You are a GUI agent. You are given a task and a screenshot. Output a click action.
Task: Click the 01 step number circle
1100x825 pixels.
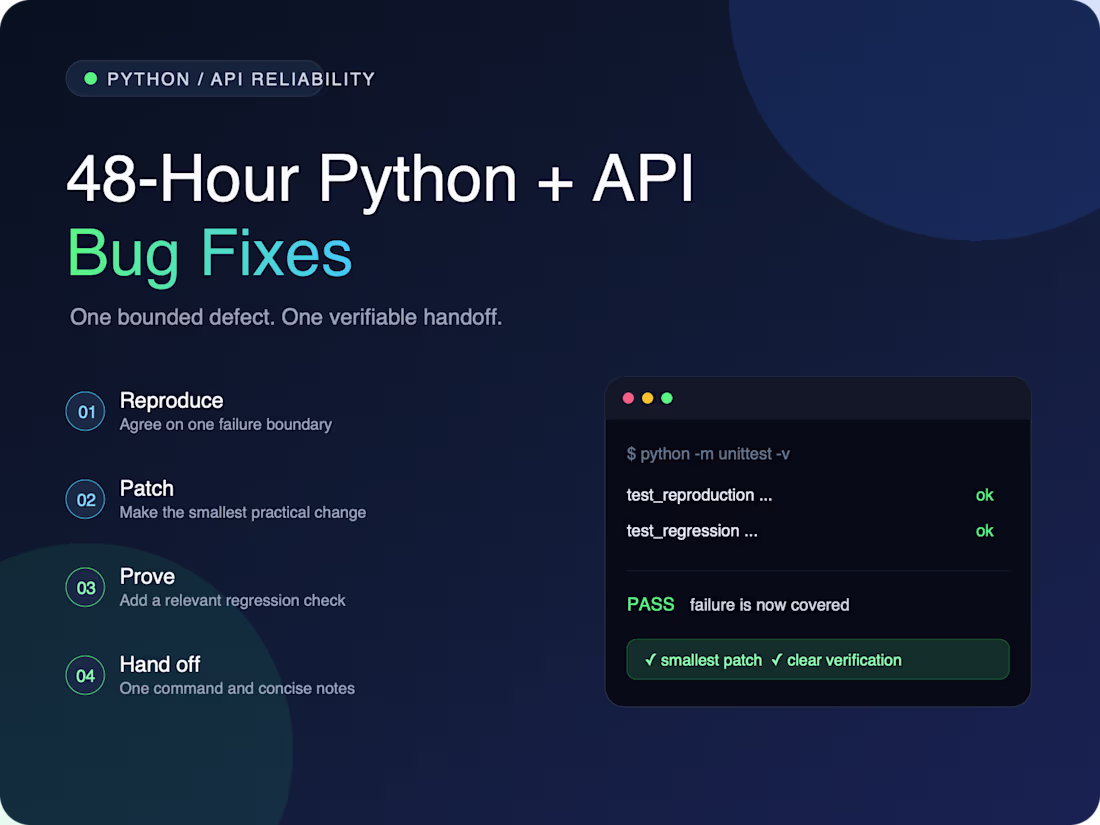[x=86, y=411]
